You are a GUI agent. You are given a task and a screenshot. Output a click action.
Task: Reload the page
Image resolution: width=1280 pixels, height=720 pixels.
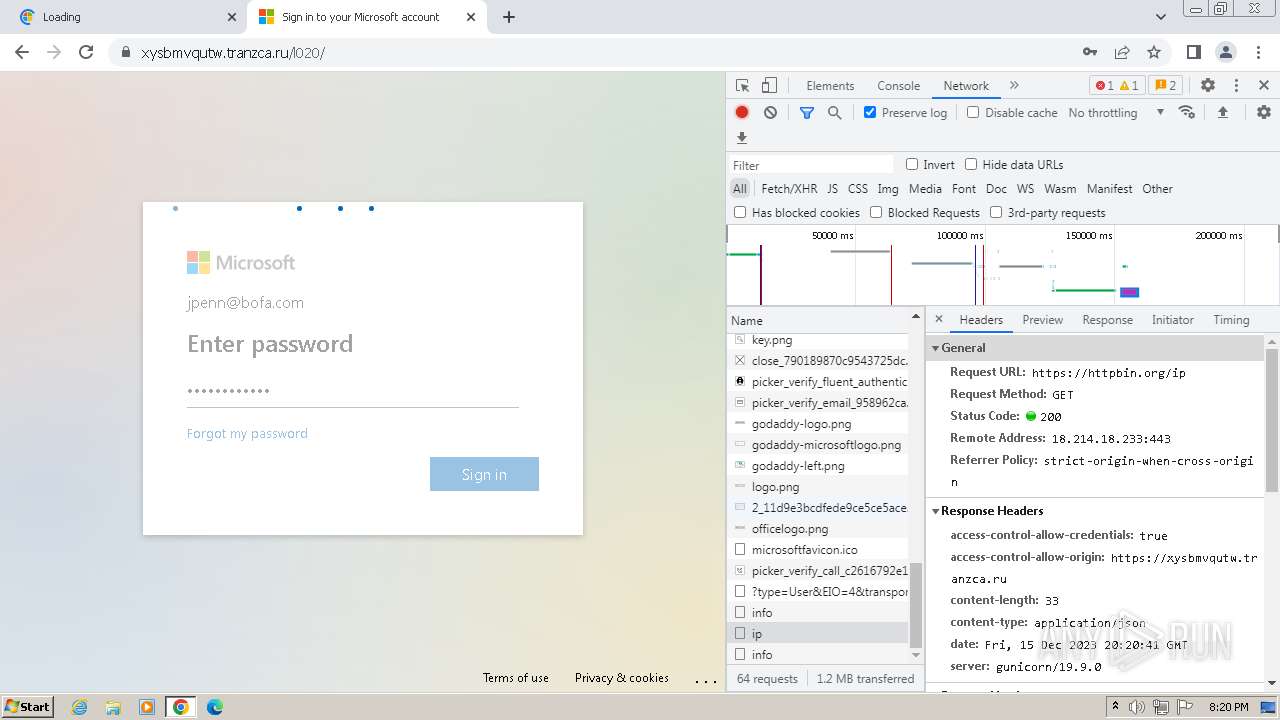tap(86, 52)
